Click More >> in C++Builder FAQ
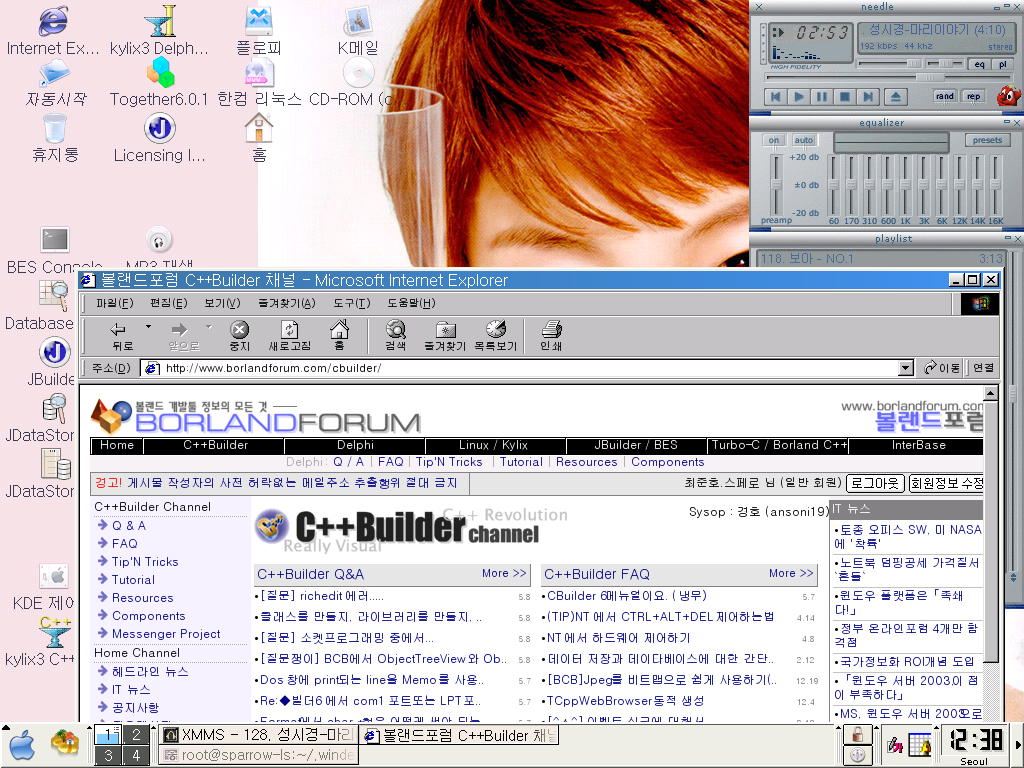The width and height of the screenshot is (1024, 768). (x=791, y=573)
